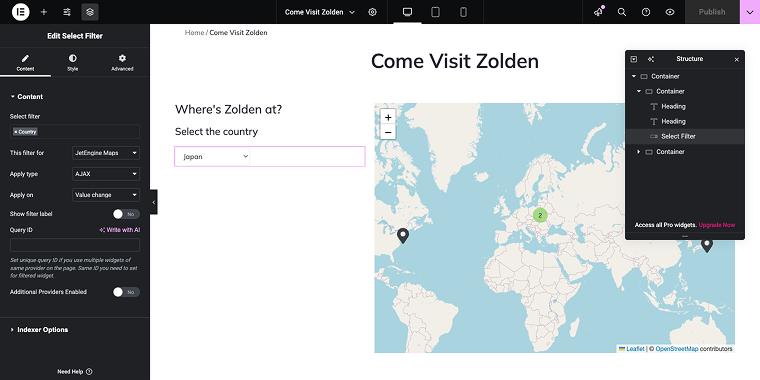This screenshot has height=380, width=760.
Task: Select the first Heading in Structure
Action: (673, 106)
